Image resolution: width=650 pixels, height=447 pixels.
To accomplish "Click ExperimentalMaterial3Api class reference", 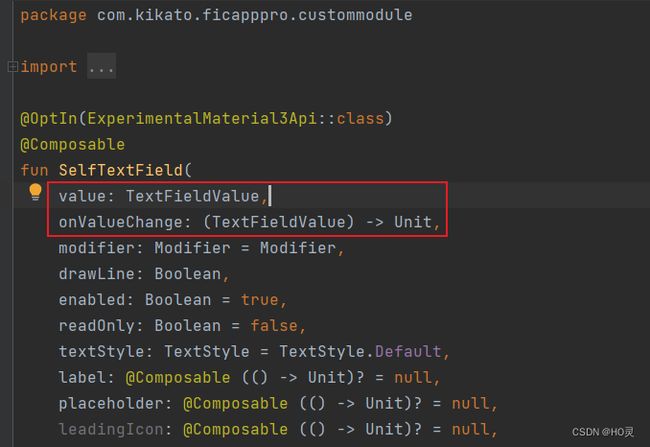I will [x=202, y=119].
